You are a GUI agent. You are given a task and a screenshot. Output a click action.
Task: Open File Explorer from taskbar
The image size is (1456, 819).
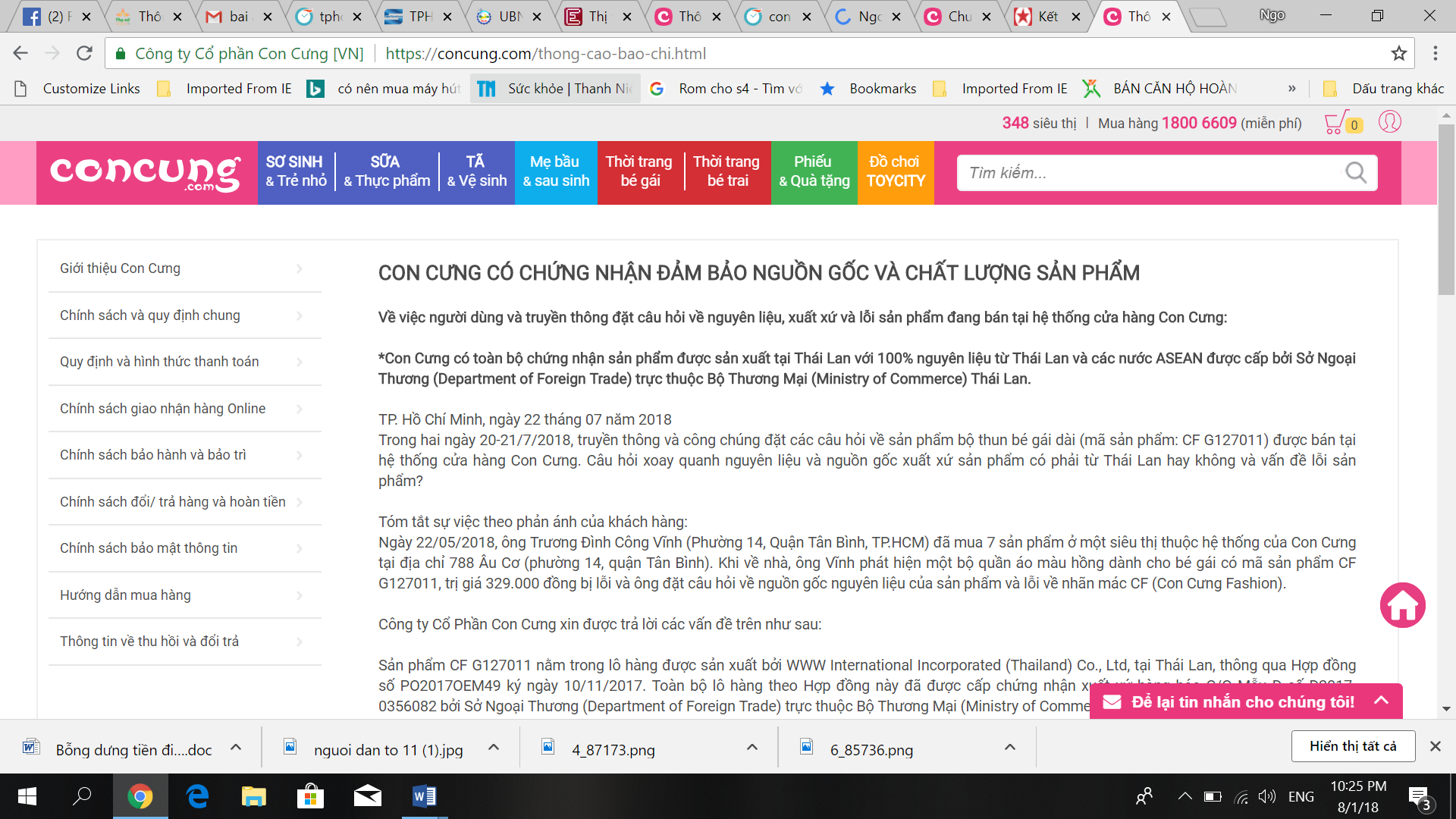pyautogui.click(x=253, y=796)
